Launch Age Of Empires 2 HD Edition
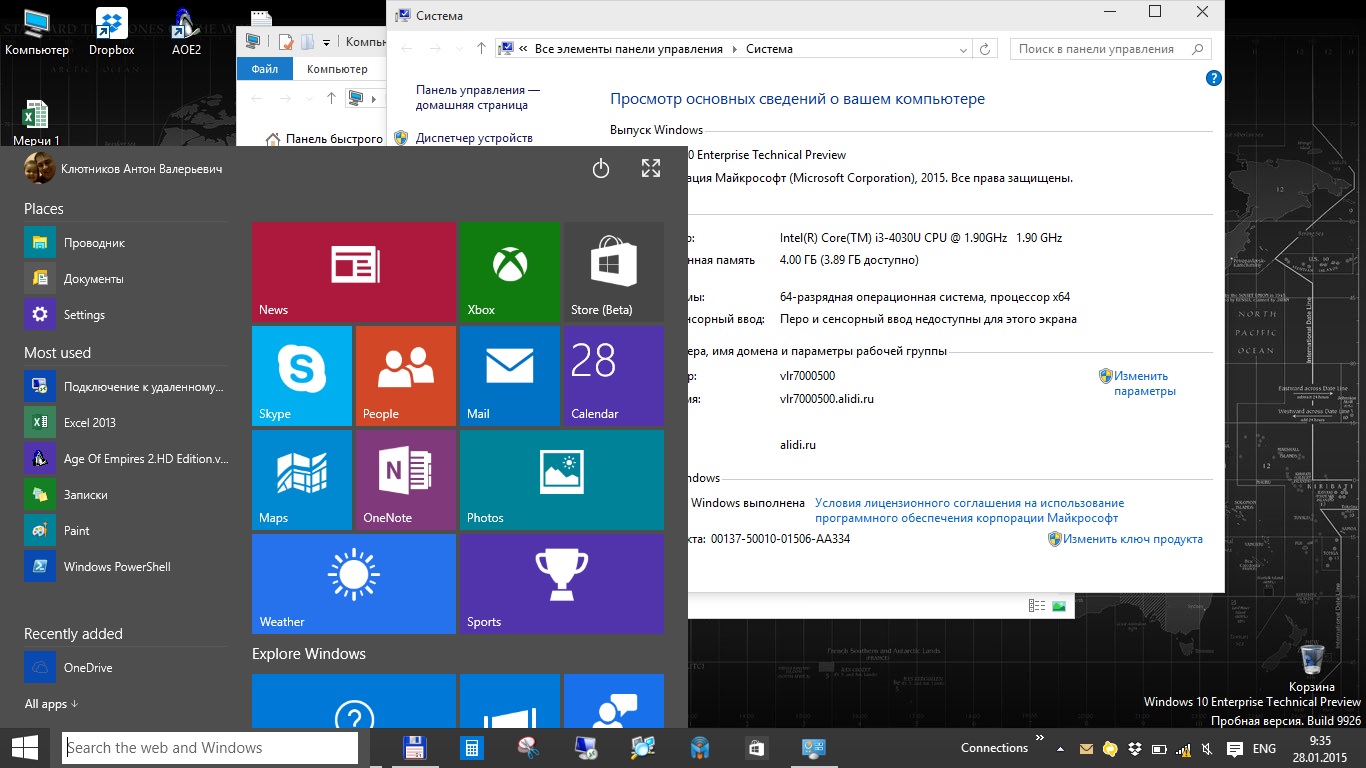Viewport: 1366px width, 768px height. (126, 458)
